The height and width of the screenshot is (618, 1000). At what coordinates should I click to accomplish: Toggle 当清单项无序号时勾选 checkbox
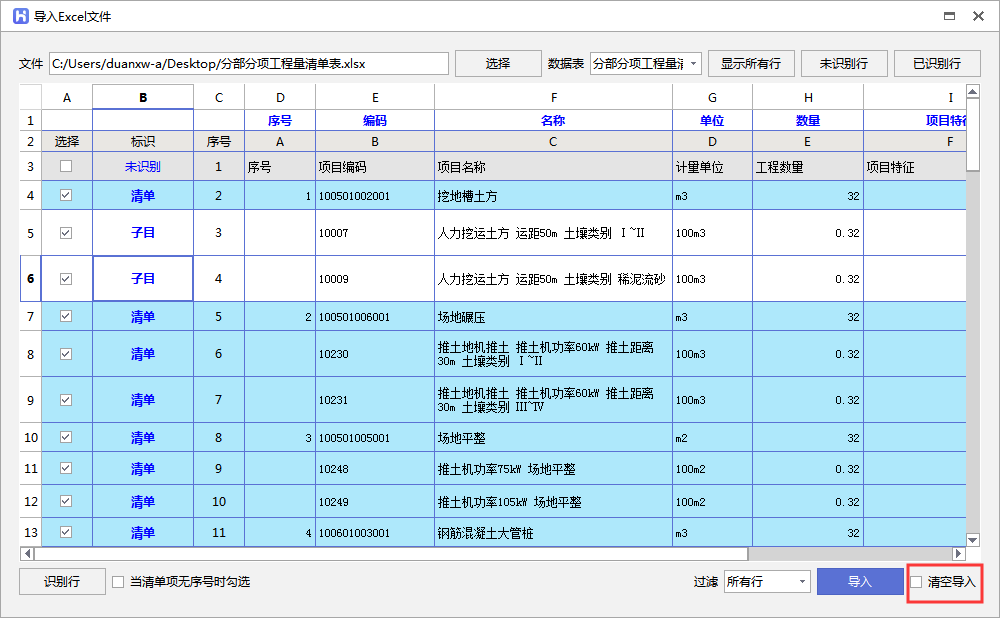[118, 581]
